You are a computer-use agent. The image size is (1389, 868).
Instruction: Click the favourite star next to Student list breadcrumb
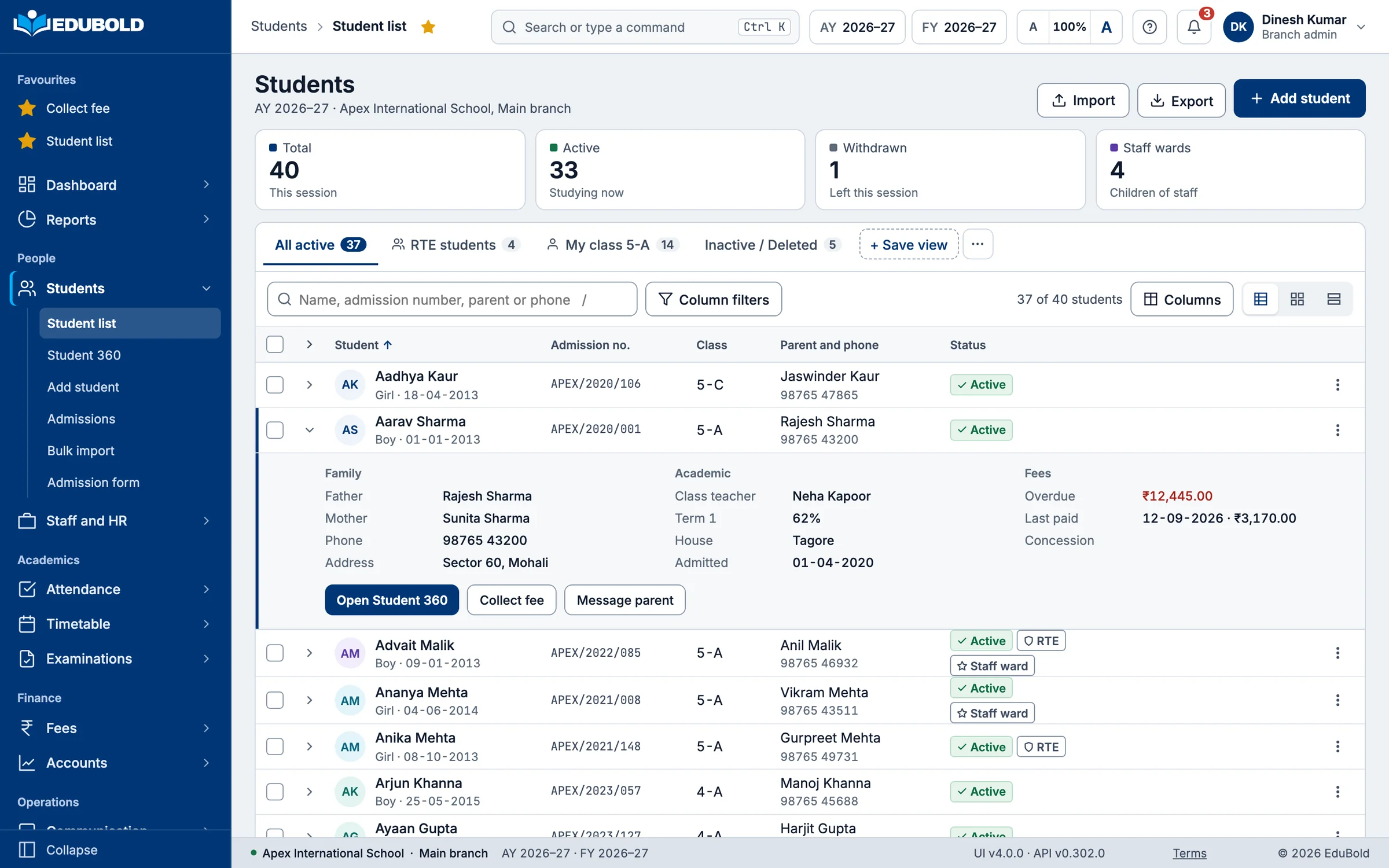(428, 27)
